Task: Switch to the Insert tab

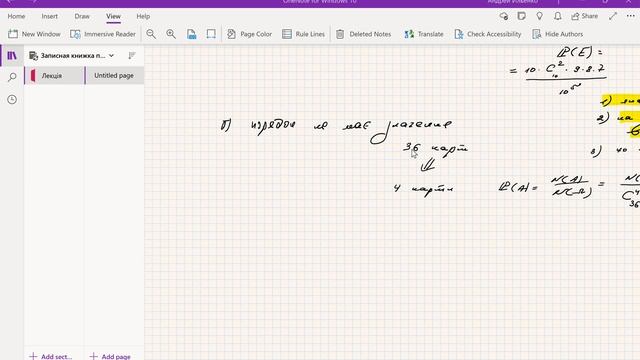Action: [x=49, y=16]
